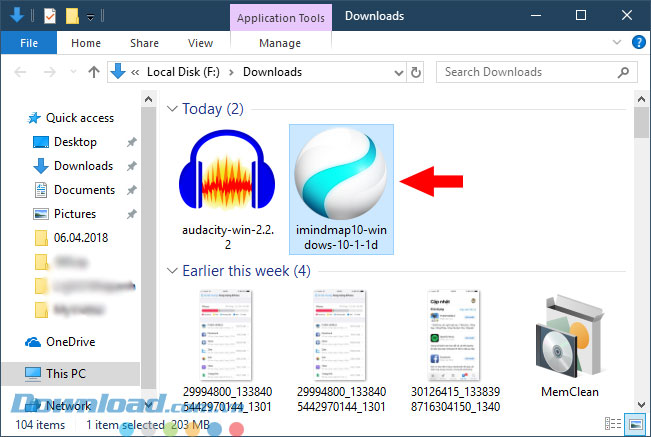Select OneDrive in the navigation pane
Viewport: 651px width, 437px height.
coord(71,342)
